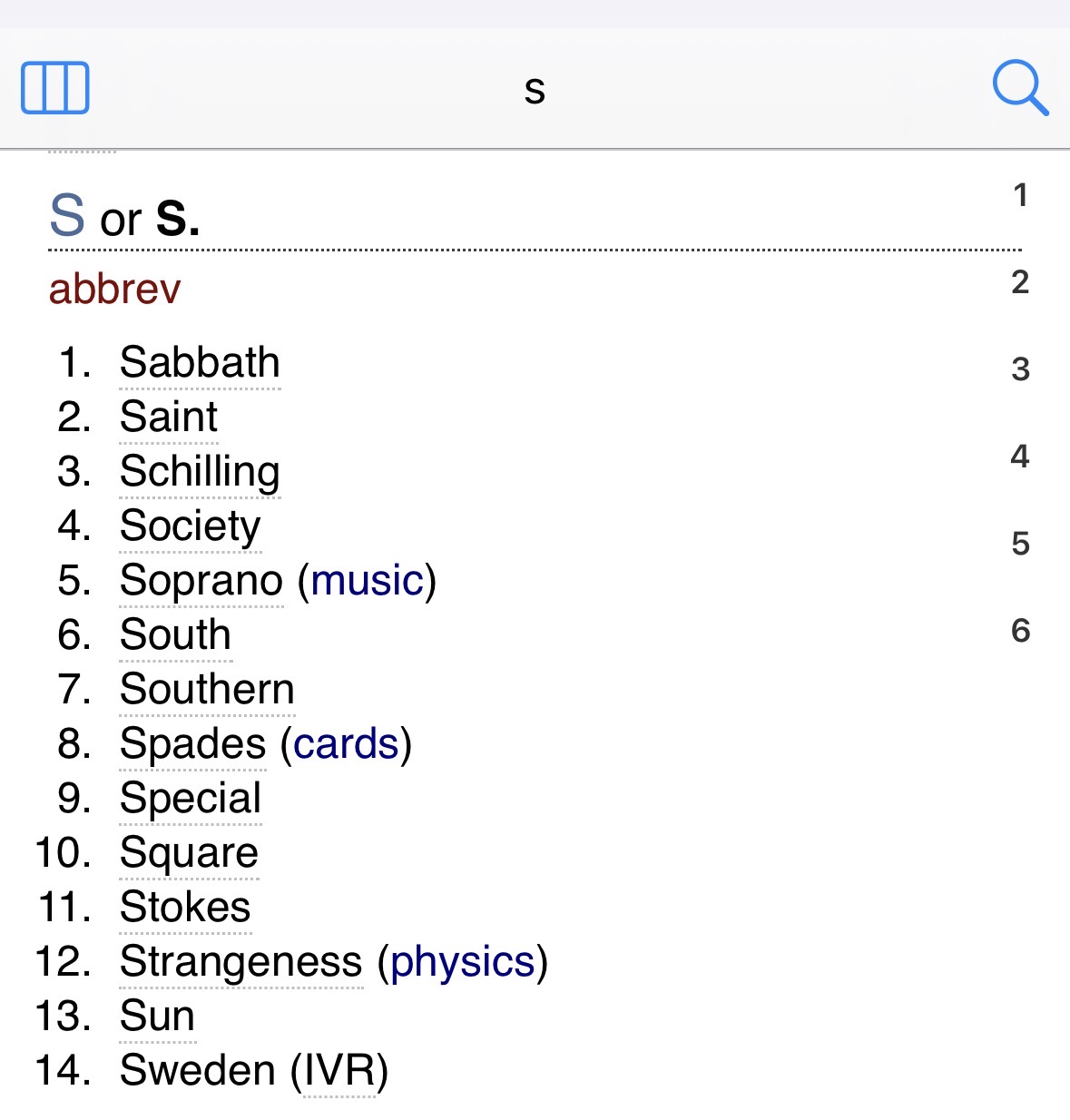
Task: Open the blue music label link
Action: tap(368, 581)
